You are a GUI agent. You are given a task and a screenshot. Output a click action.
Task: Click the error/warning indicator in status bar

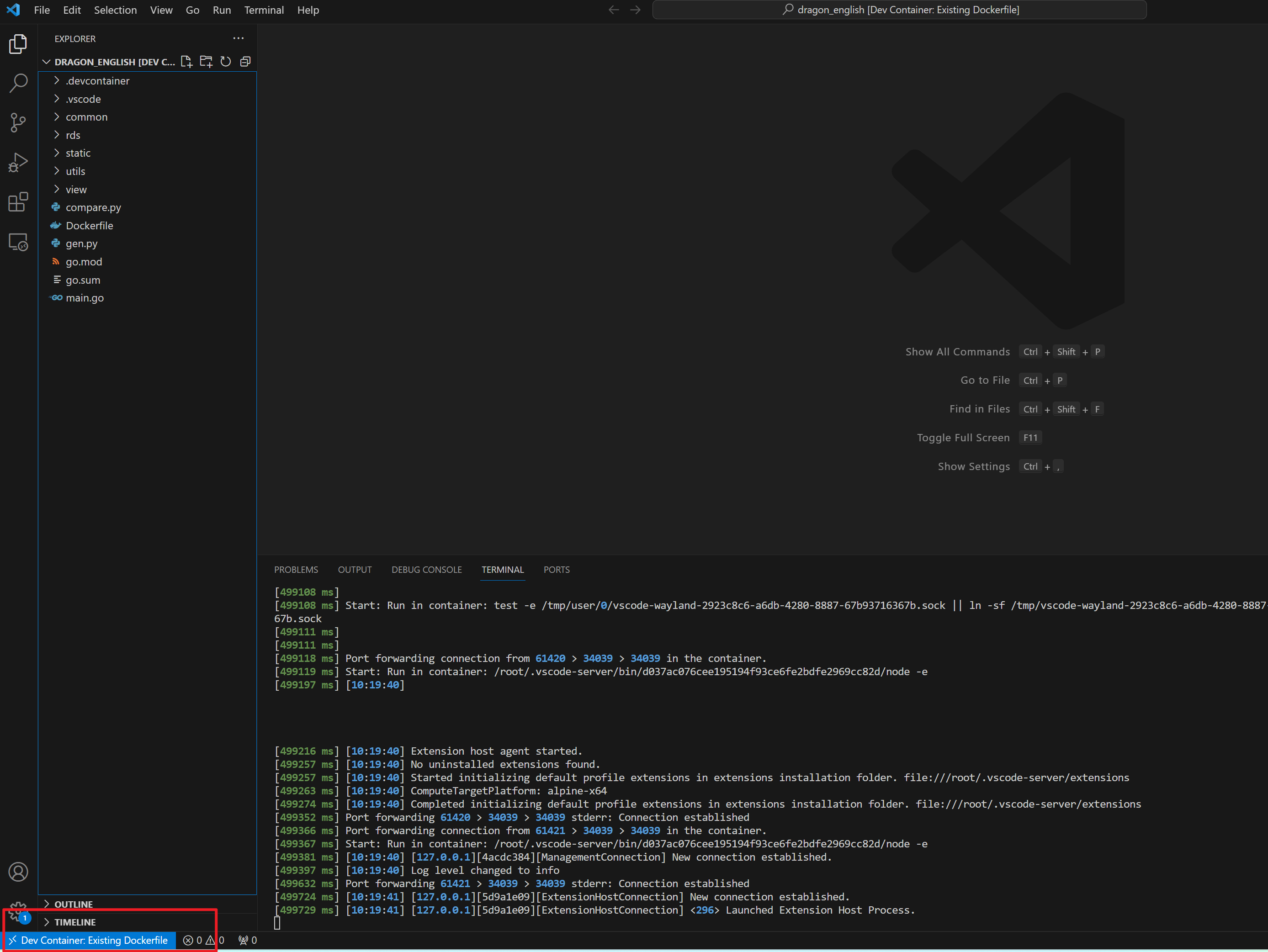(x=200, y=940)
